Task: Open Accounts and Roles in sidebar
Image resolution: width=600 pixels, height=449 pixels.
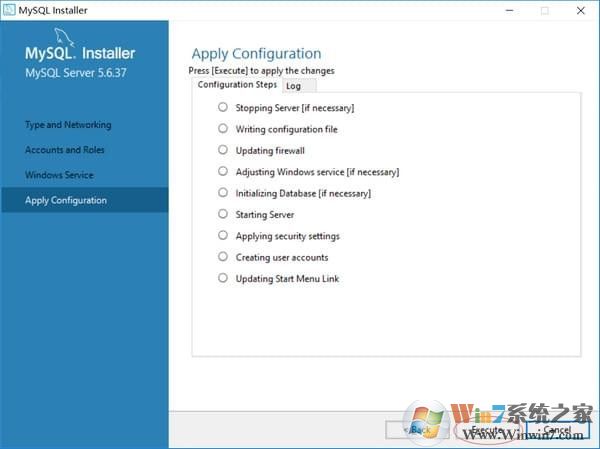Action: (65, 150)
